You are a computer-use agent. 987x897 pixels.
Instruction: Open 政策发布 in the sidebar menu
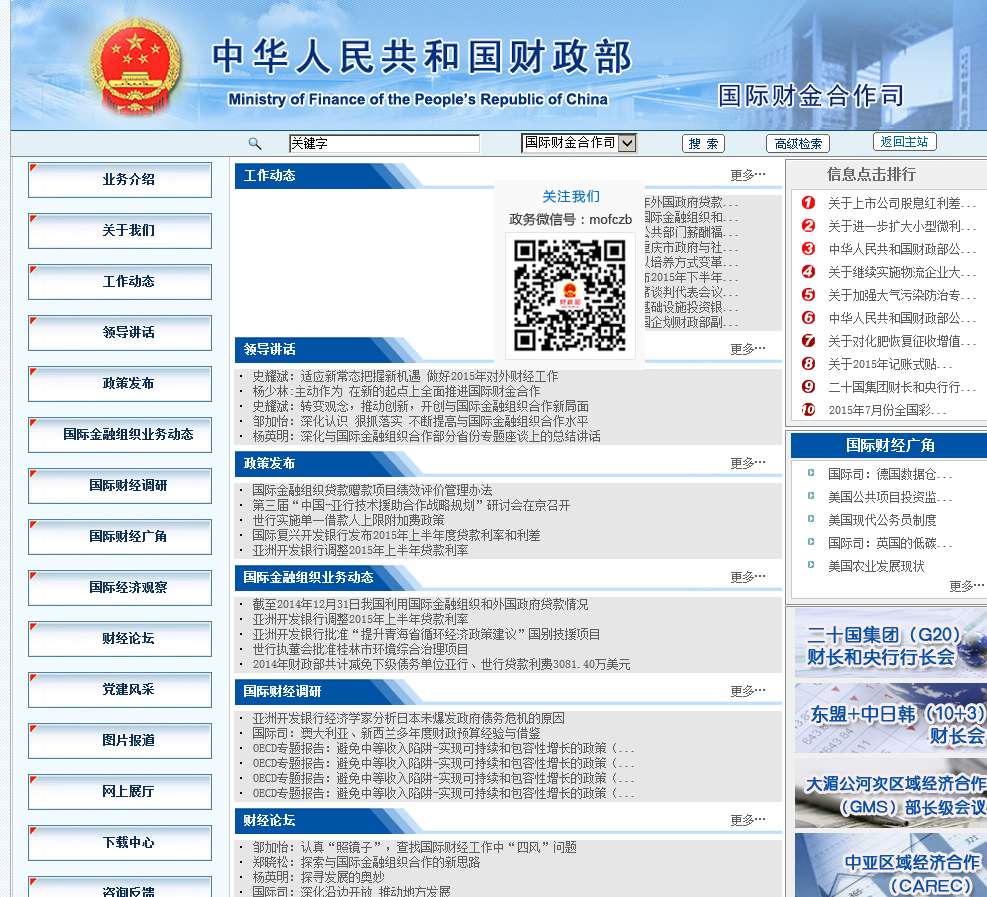point(120,384)
